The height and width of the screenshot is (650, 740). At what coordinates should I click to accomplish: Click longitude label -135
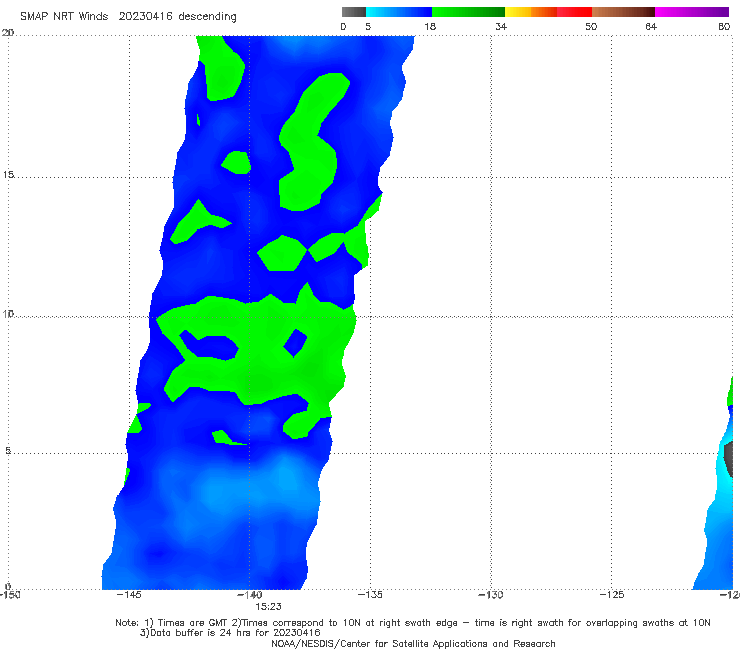[x=370, y=595]
